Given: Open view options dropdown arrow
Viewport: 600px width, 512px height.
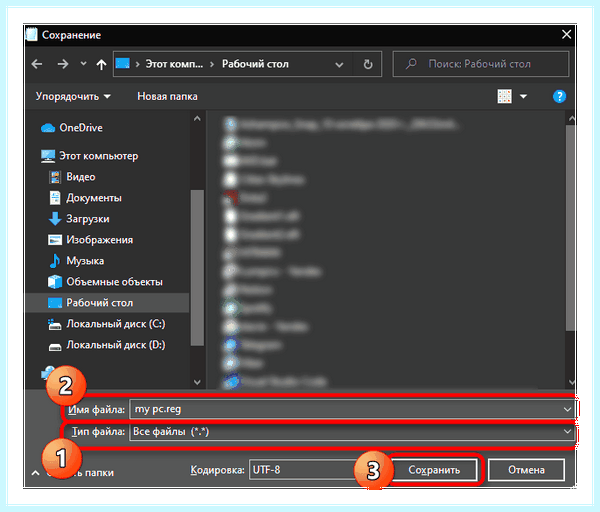Looking at the screenshot, I should click(523, 96).
